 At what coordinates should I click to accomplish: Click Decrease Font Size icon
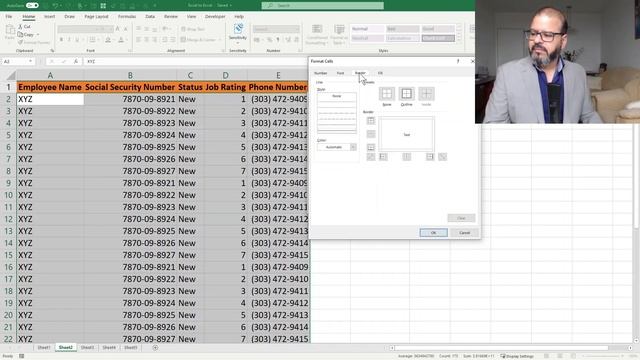click(x=126, y=29)
